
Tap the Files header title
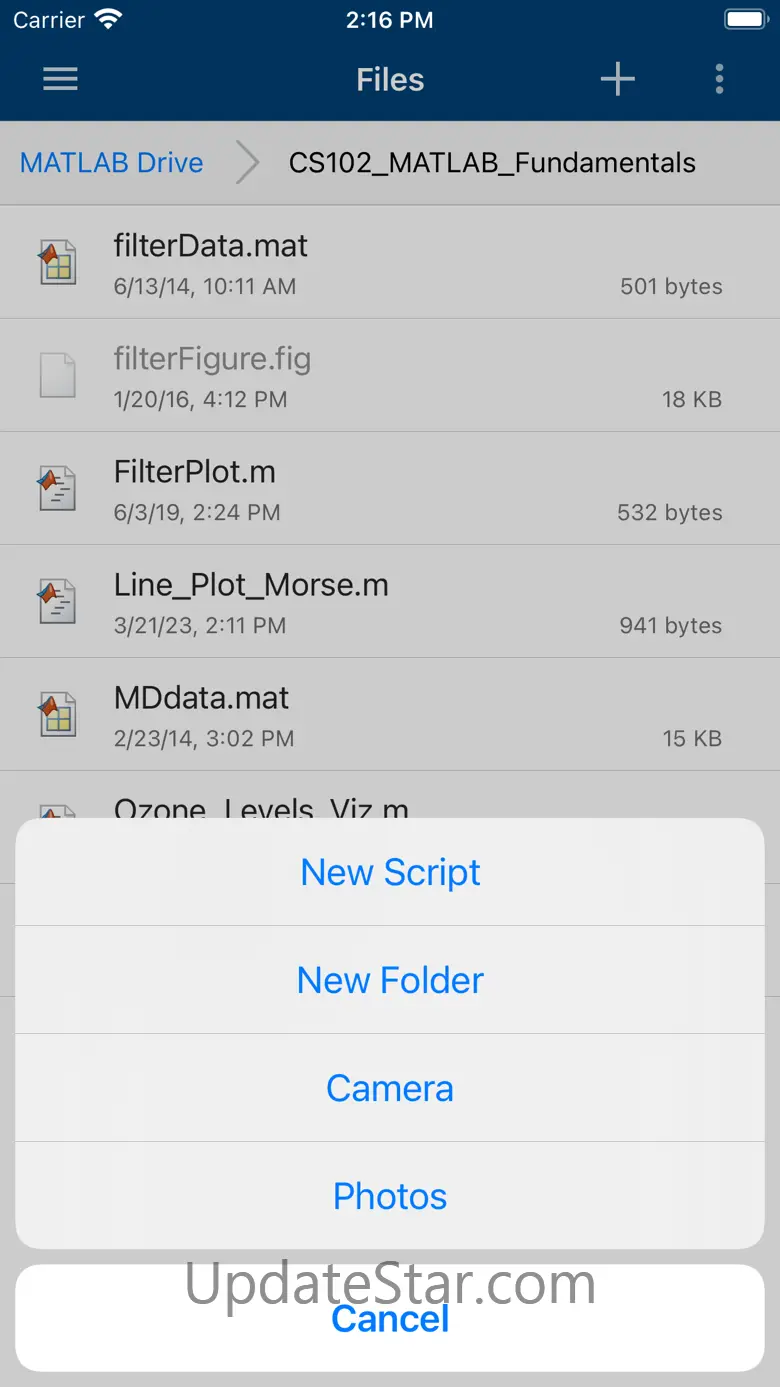tap(390, 80)
